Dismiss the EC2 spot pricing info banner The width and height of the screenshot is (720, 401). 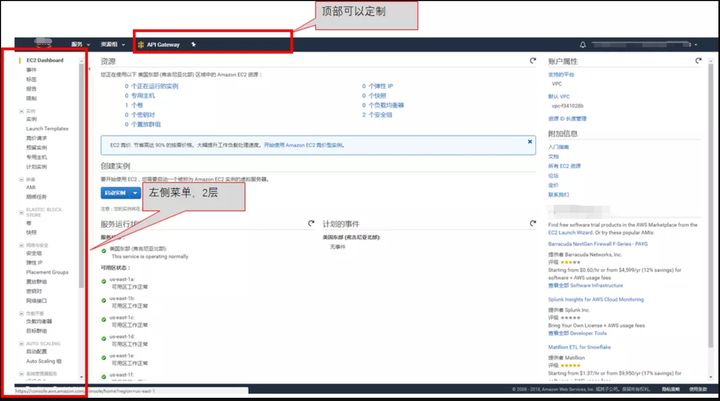tap(529, 141)
